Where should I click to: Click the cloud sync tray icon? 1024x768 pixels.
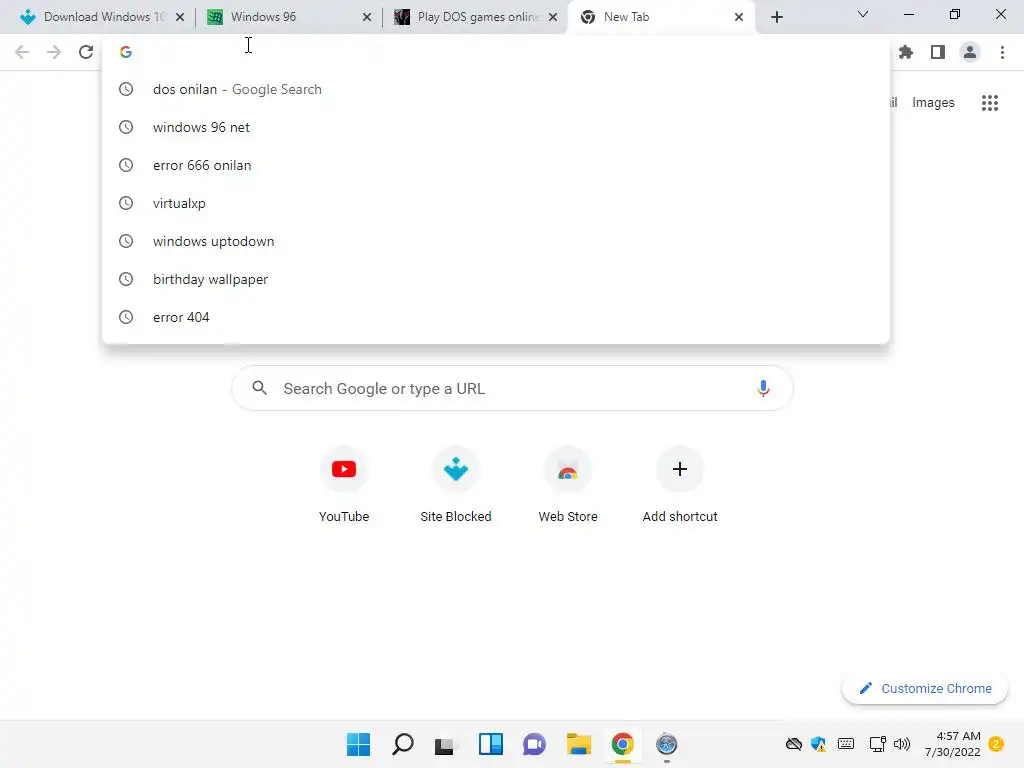[793, 744]
